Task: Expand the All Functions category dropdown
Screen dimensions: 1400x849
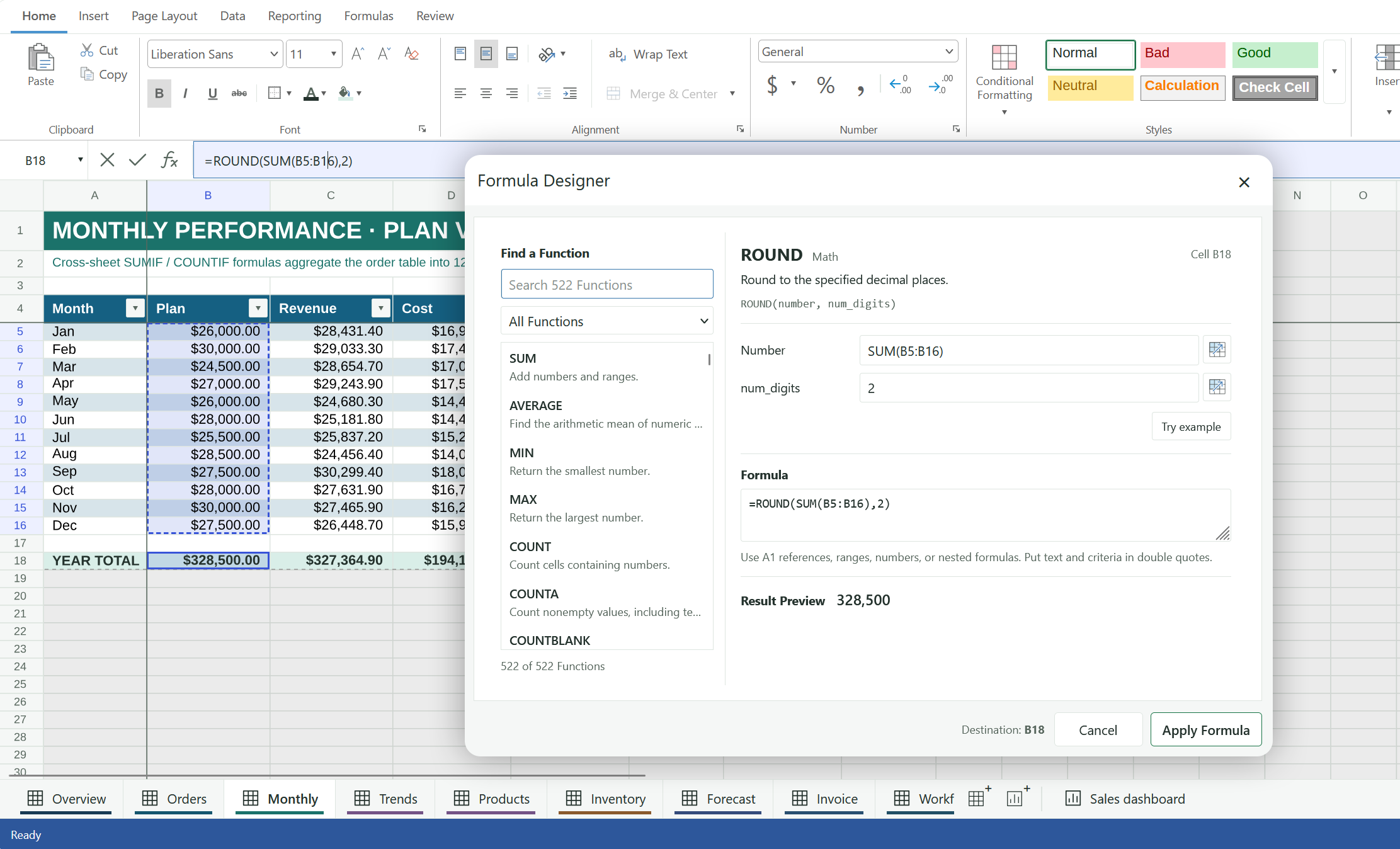Action: pyautogui.click(x=607, y=321)
